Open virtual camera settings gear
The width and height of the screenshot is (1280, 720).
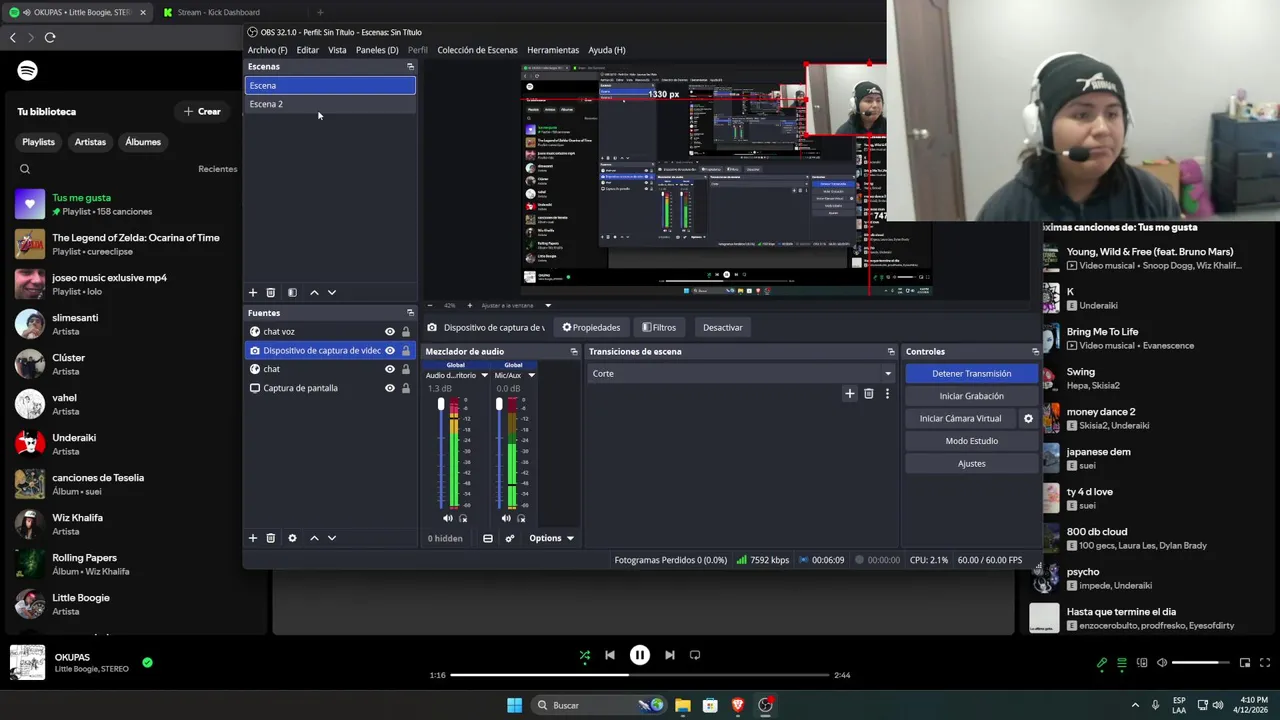[x=1028, y=419]
